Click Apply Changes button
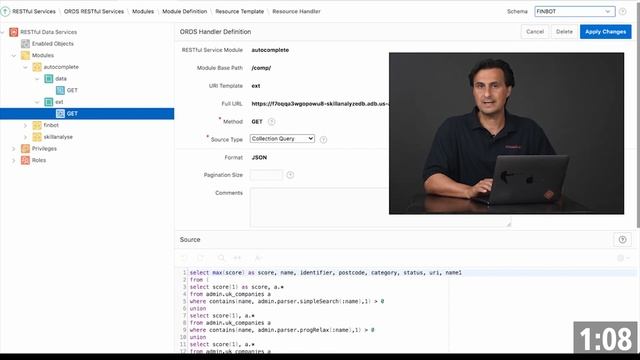Screen dimensions: 640x360 (605, 31)
